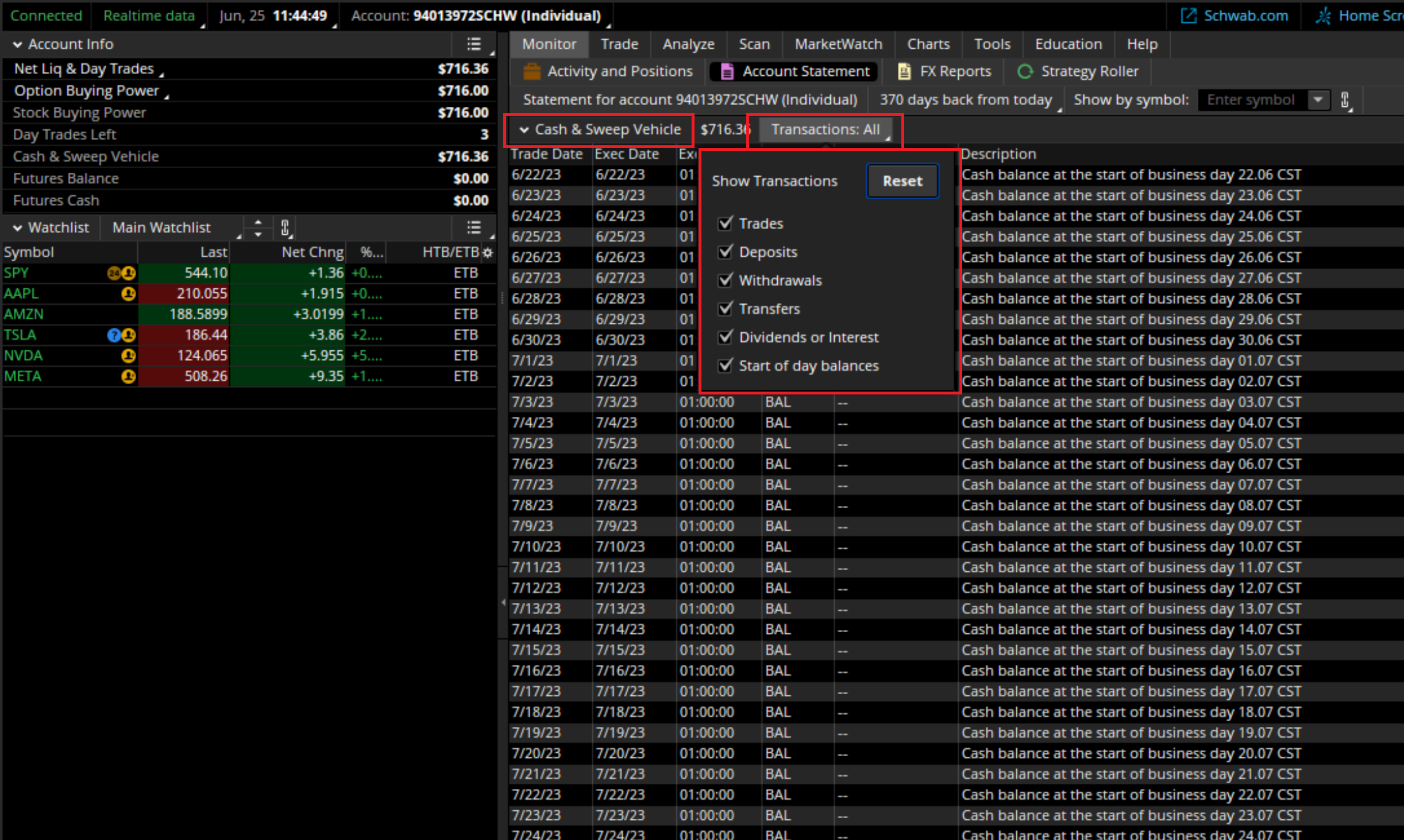Open the Watchlist panel list menu icon
1404x840 pixels.
[474, 227]
